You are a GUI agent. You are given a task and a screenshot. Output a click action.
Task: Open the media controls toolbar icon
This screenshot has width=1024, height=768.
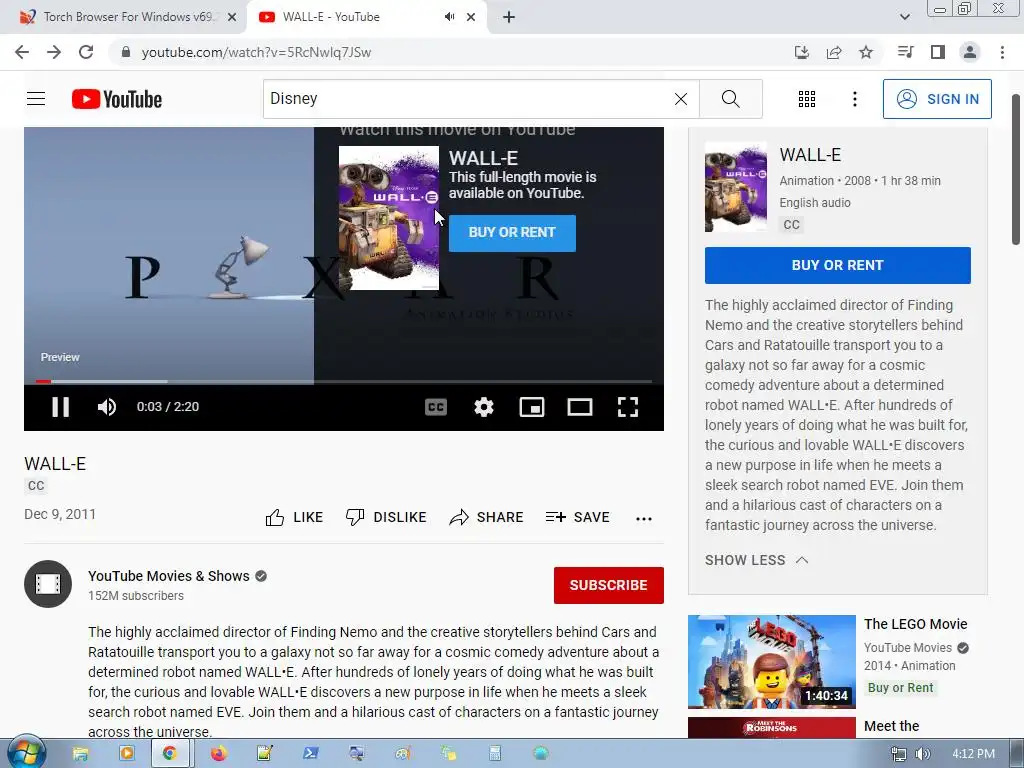click(905, 52)
